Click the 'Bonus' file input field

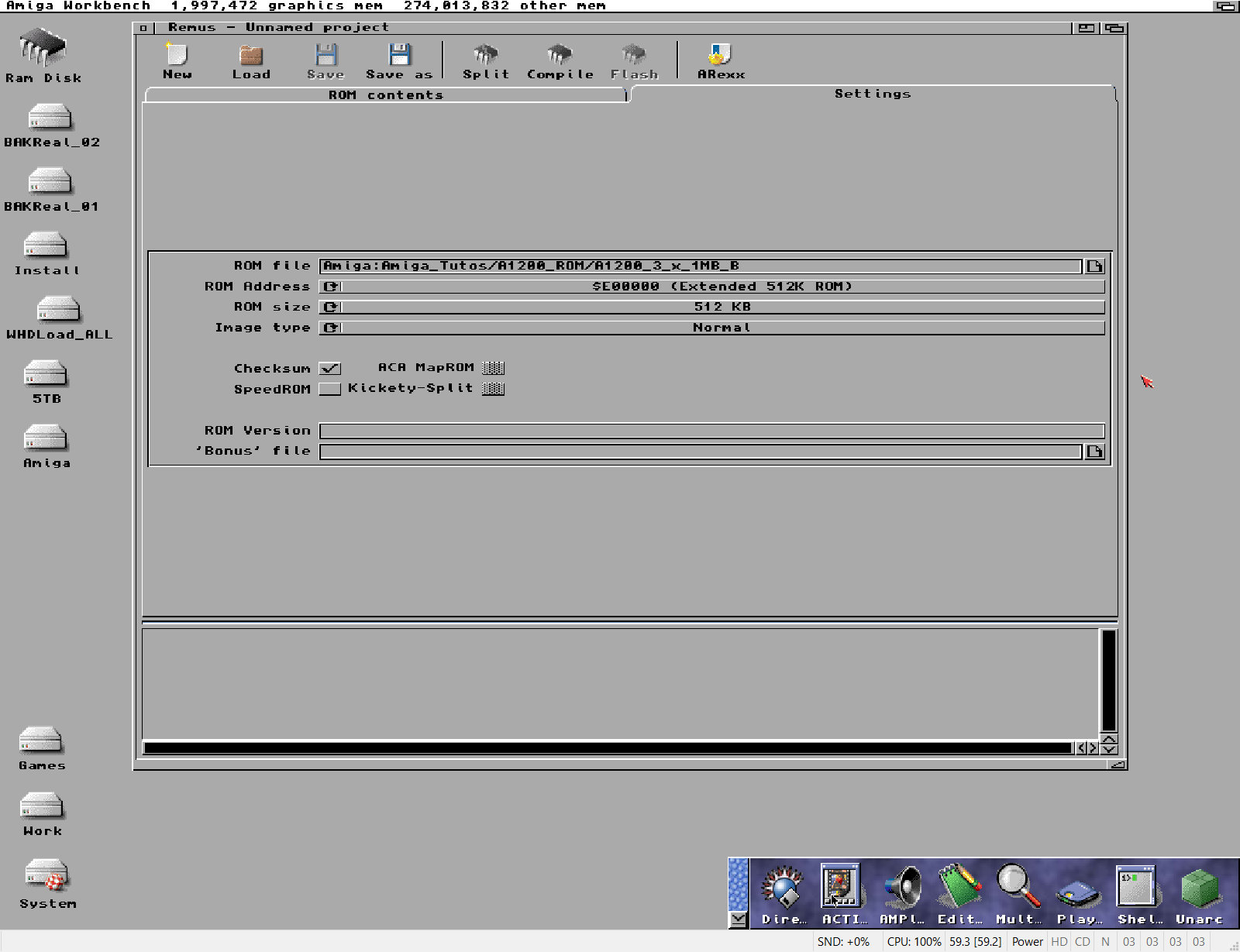[x=701, y=452]
